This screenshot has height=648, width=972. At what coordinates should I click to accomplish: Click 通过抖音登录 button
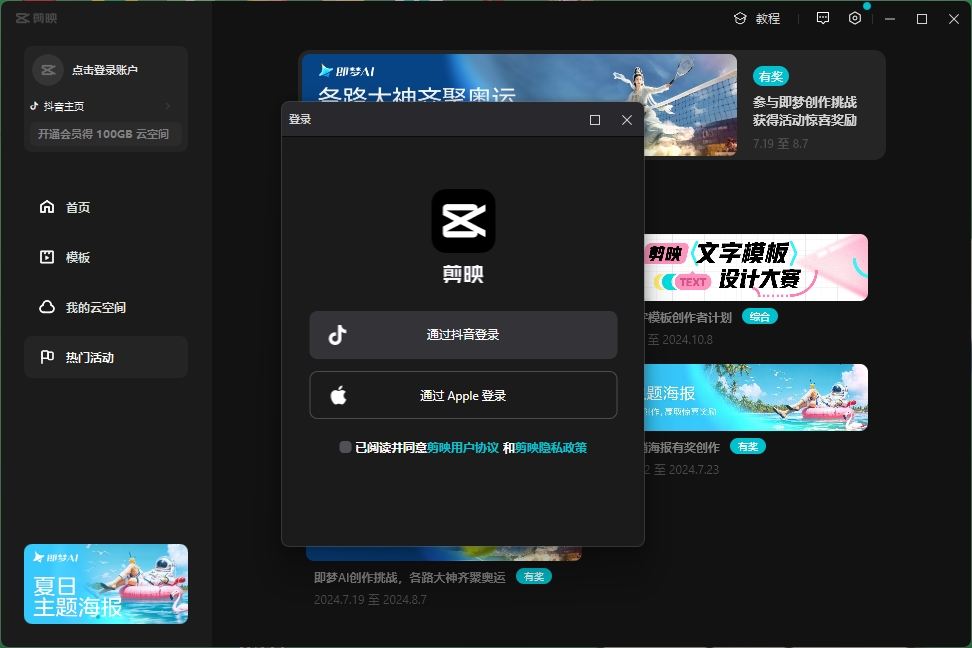(x=463, y=335)
